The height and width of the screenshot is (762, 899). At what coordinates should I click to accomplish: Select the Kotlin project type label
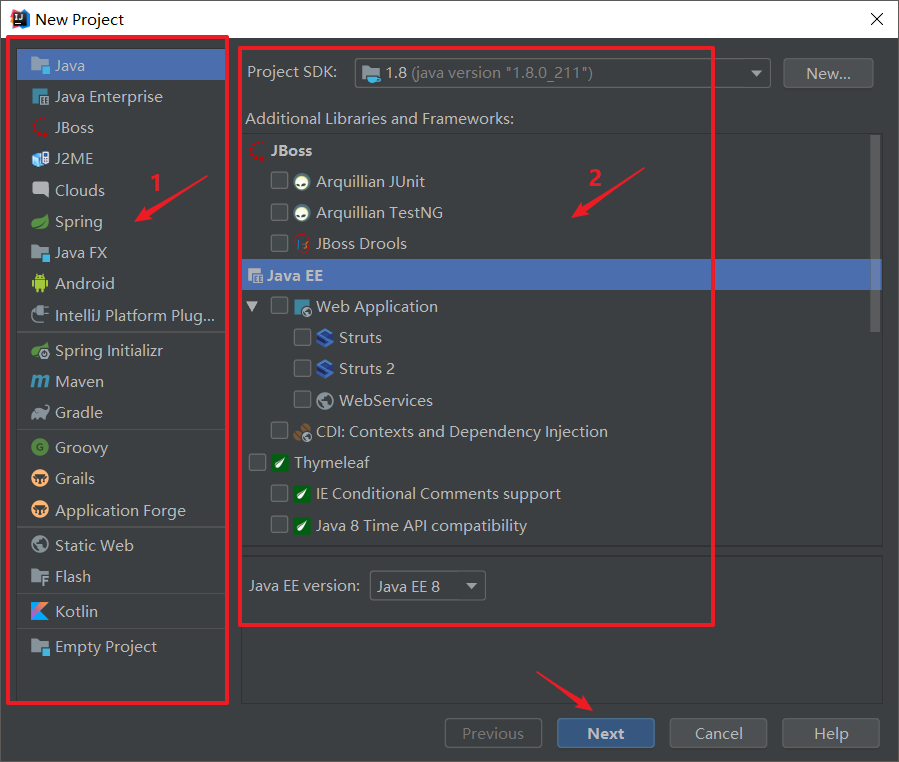76,612
